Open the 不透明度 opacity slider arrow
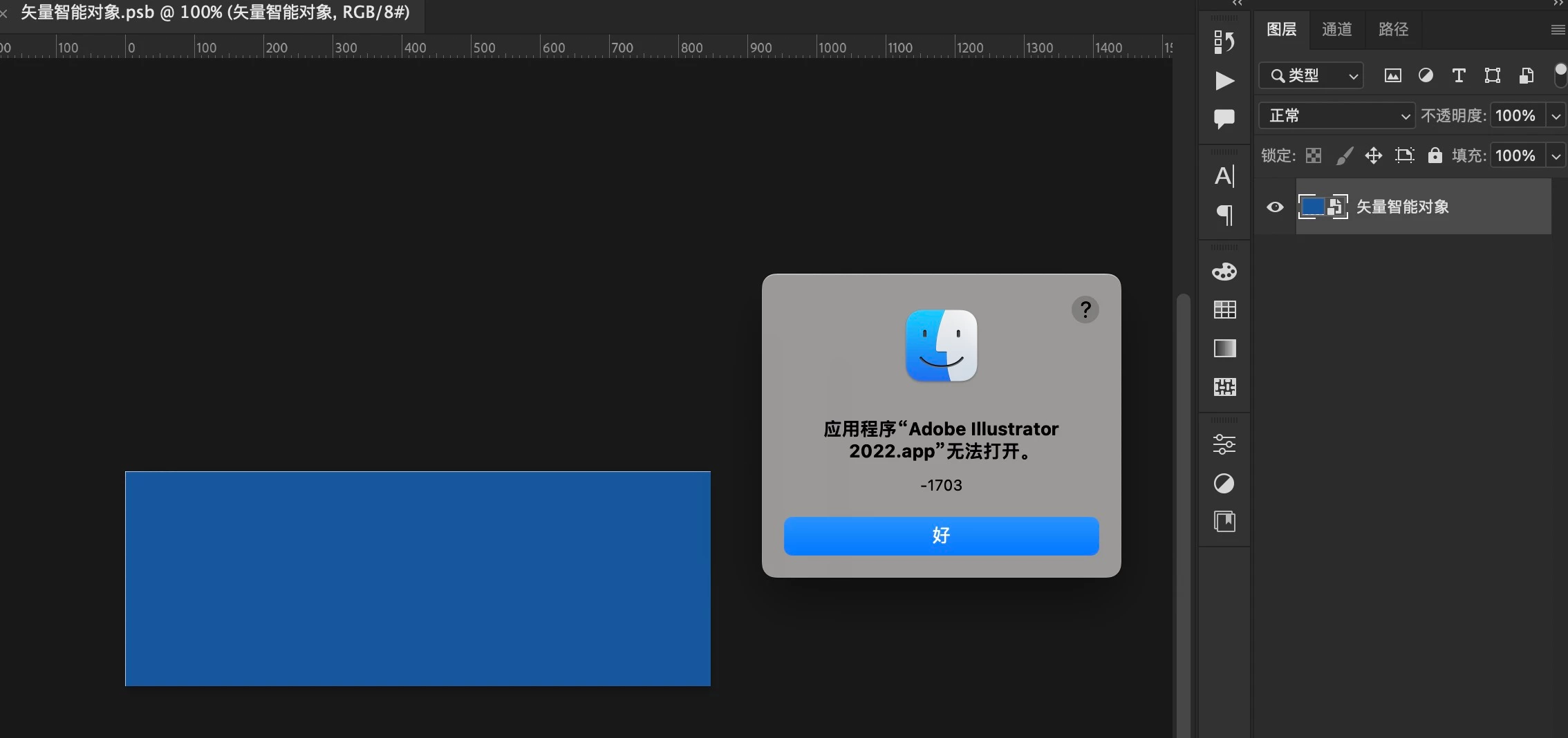Screen dimensions: 1568x738 tap(1556, 116)
